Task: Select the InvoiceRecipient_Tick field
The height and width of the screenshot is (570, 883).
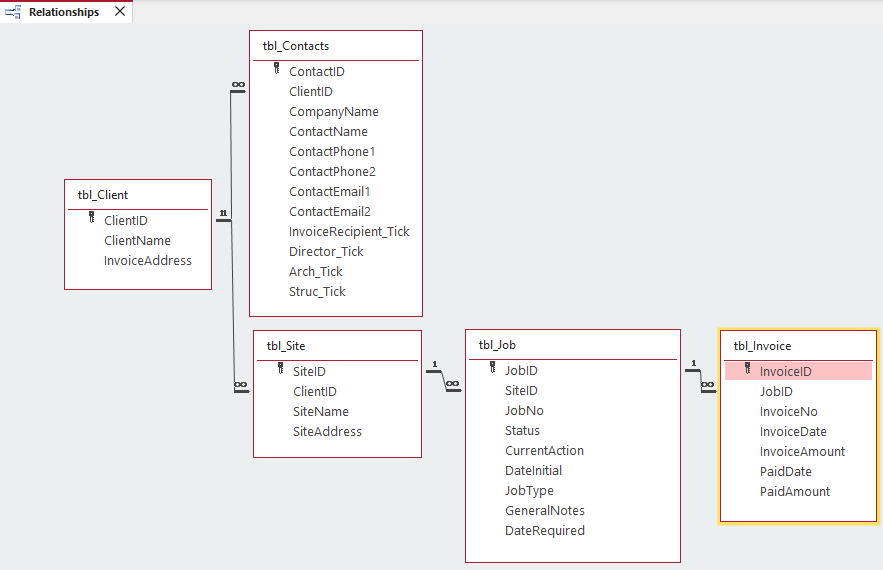Action: click(x=349, y=231)
